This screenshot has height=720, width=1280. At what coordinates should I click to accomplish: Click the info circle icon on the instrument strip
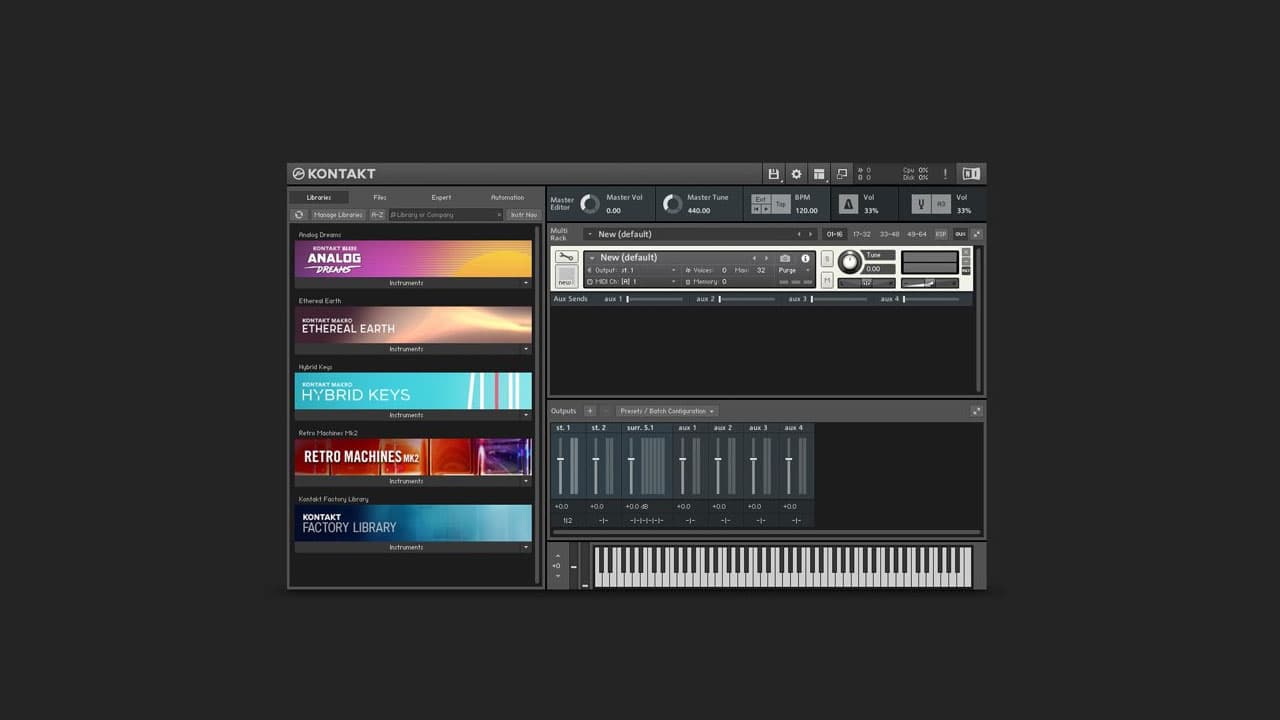click(806, 257)
